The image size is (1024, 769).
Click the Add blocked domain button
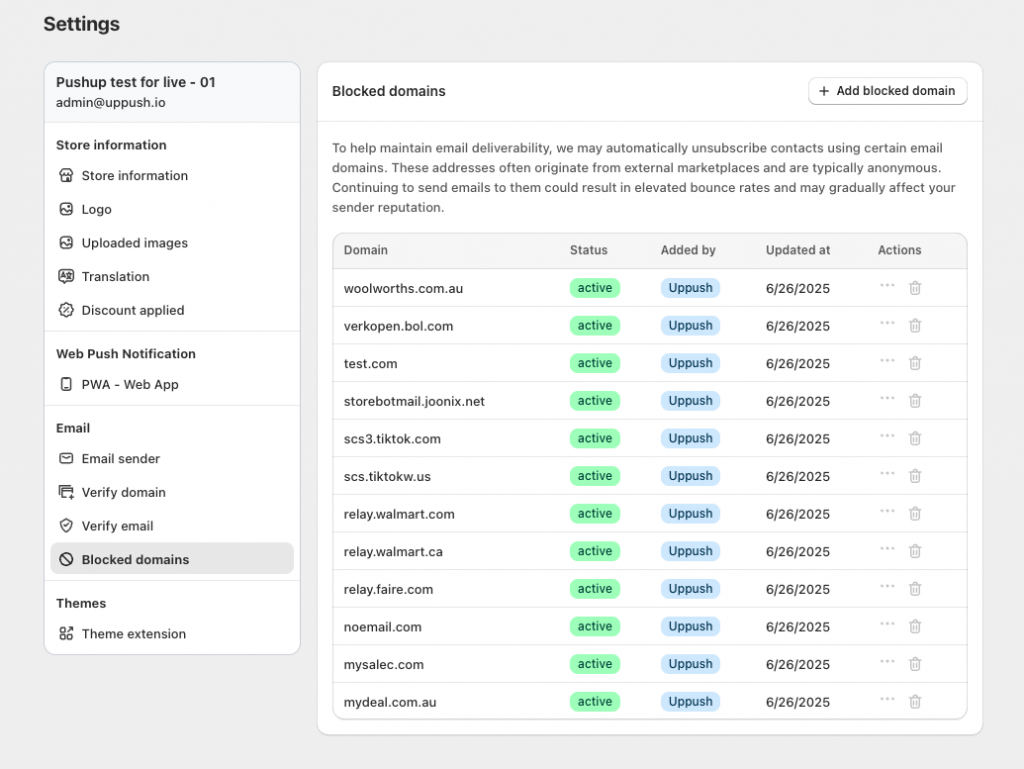[x=887, y=91]
